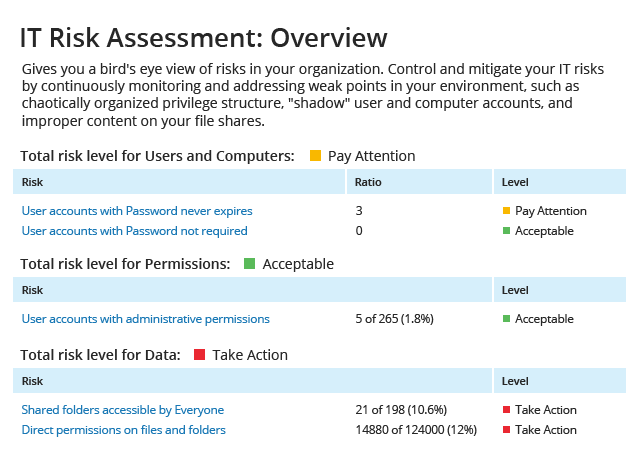
Task: Select ratio value '3' for Password never expires
Action: (x=359, y=211)
